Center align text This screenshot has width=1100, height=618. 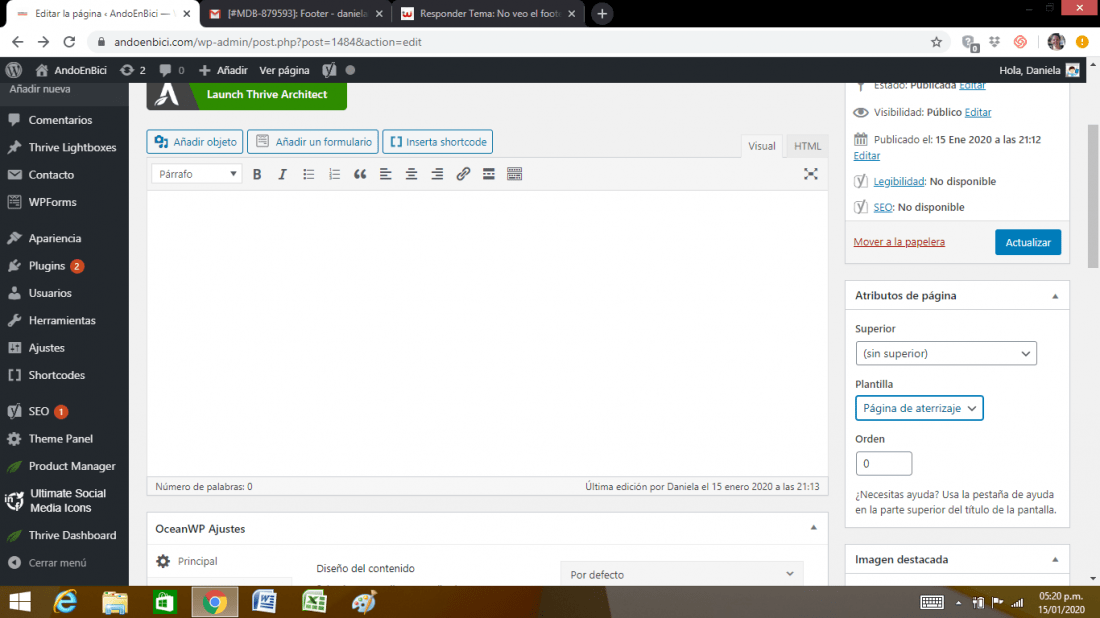pos(411,174)
